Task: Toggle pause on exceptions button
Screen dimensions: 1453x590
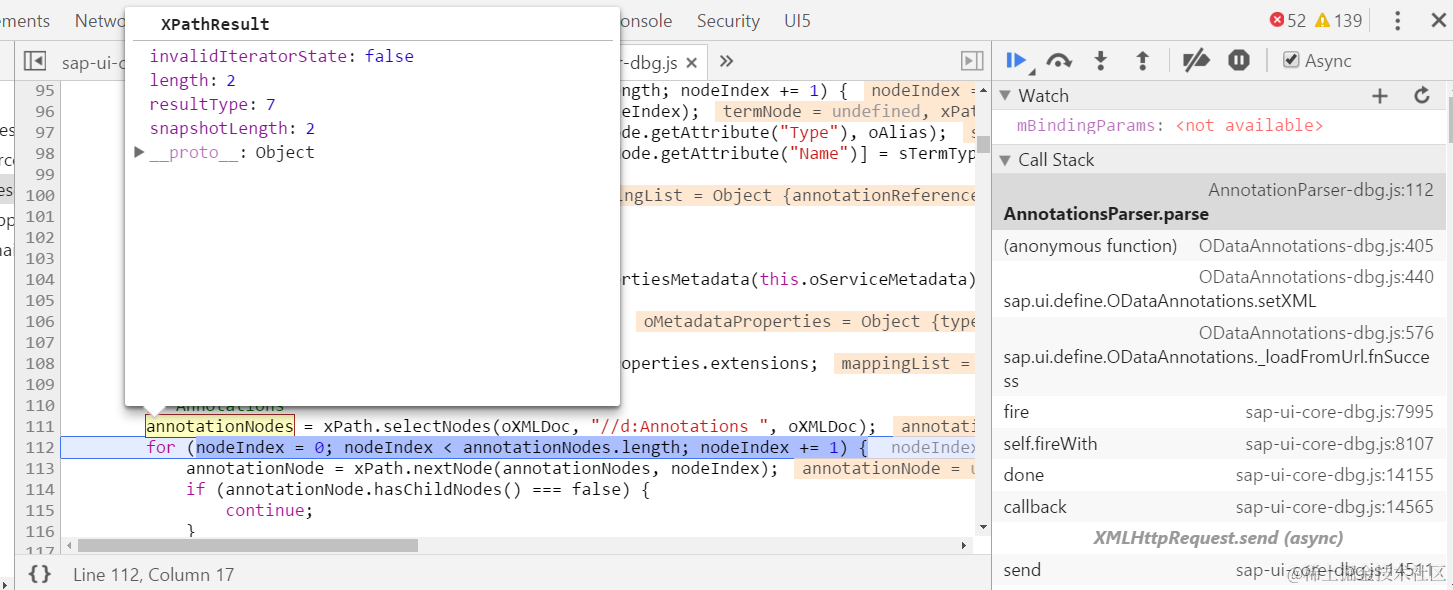Action: [x=1239, y=61]
